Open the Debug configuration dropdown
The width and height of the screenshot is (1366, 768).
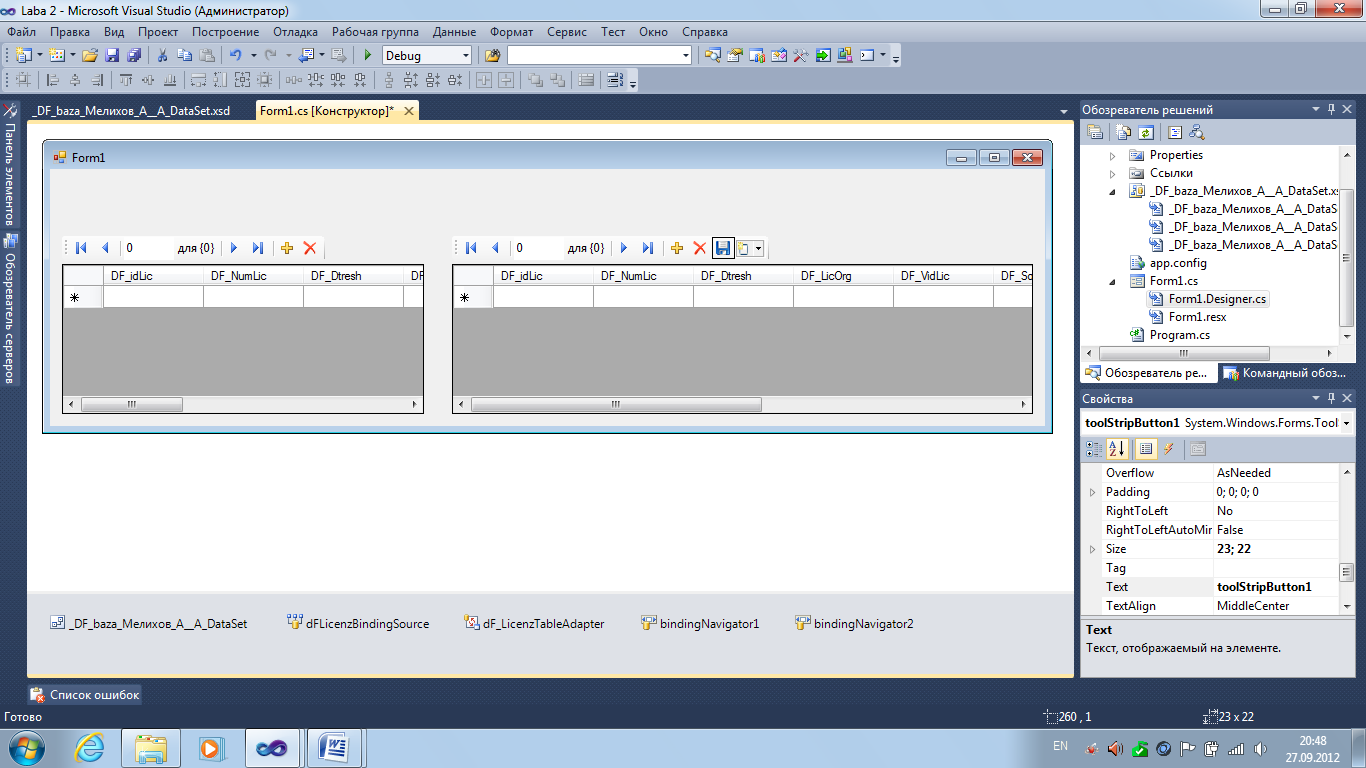pos(465,56)
